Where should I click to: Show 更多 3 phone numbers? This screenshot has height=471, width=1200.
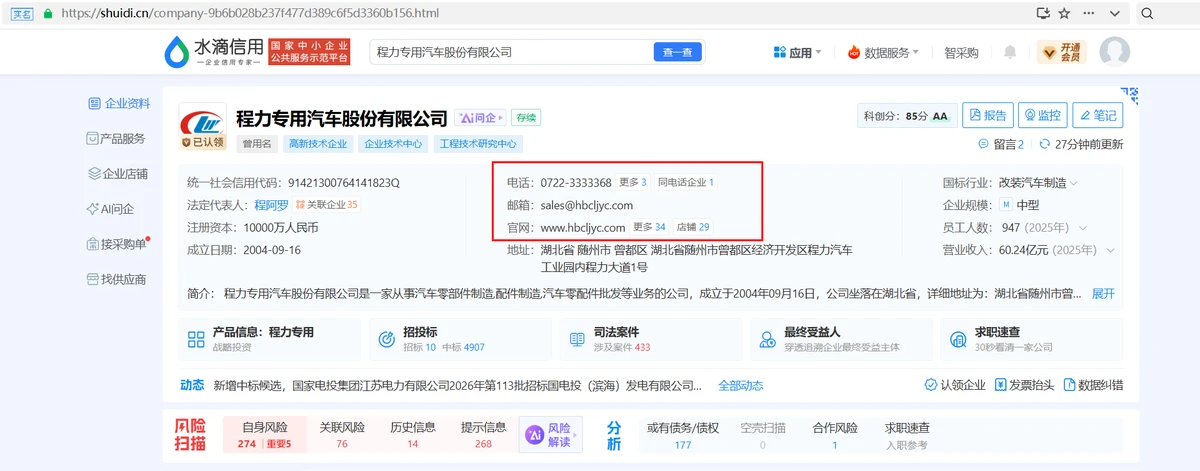point(633,183)
